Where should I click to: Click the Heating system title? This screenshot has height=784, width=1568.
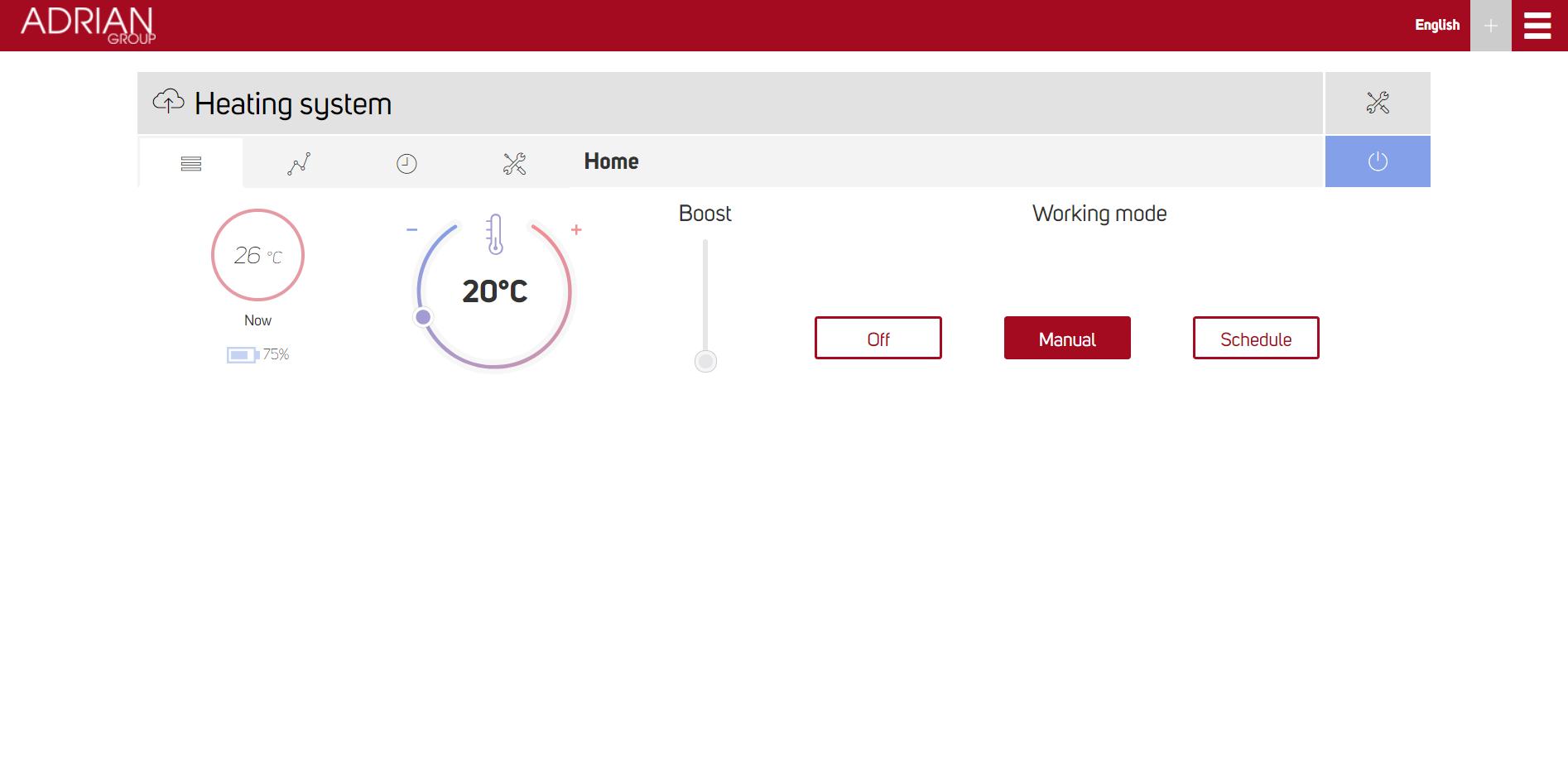click(293, 104)
